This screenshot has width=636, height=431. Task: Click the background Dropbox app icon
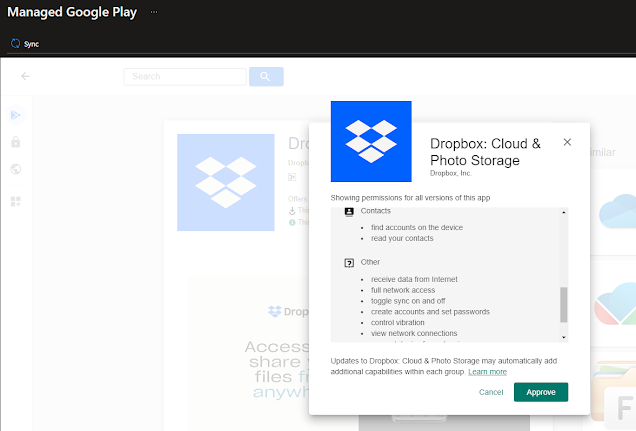coord(226,182)
